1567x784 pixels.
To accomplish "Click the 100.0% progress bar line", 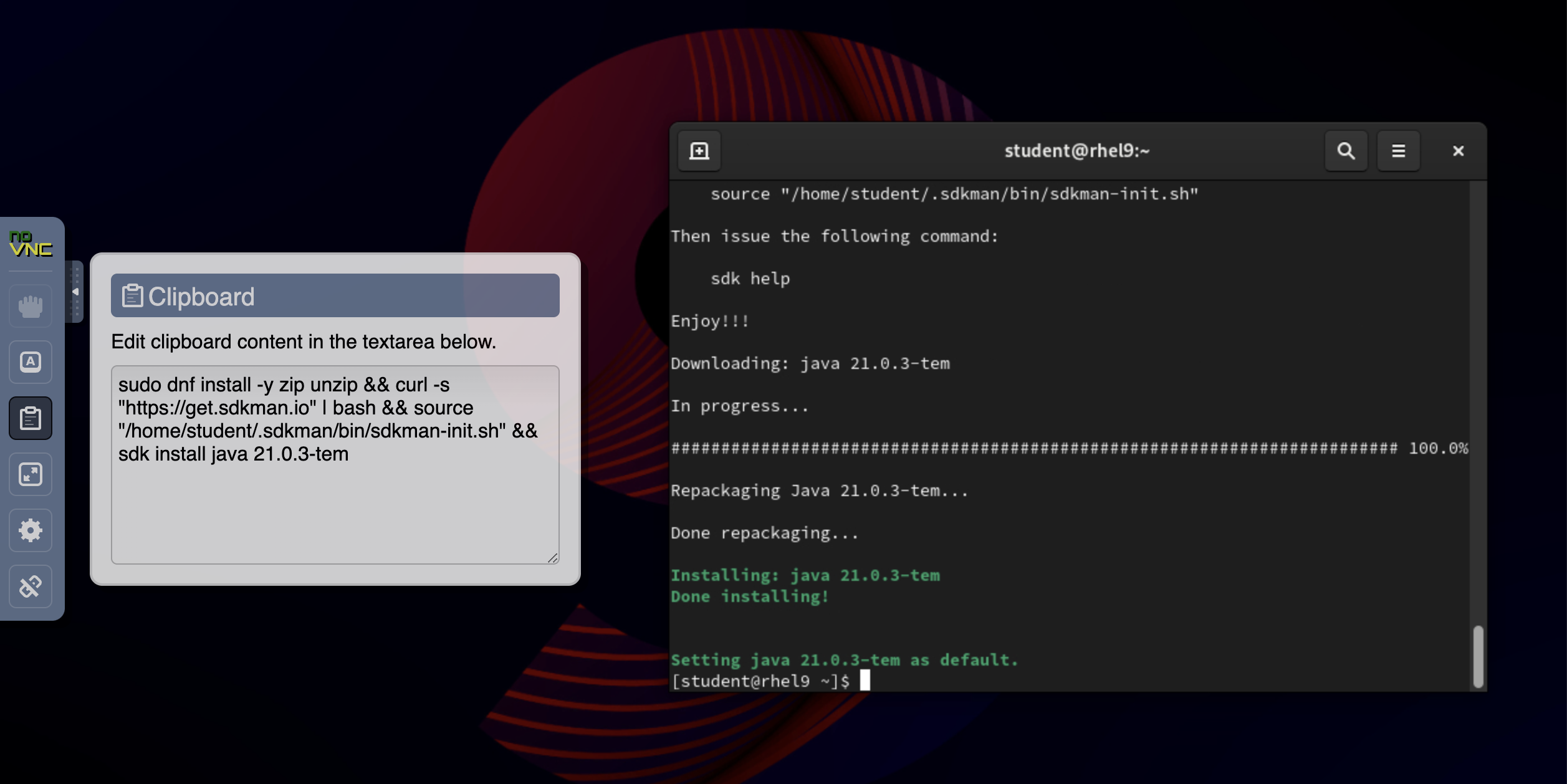I will 1070,448.
